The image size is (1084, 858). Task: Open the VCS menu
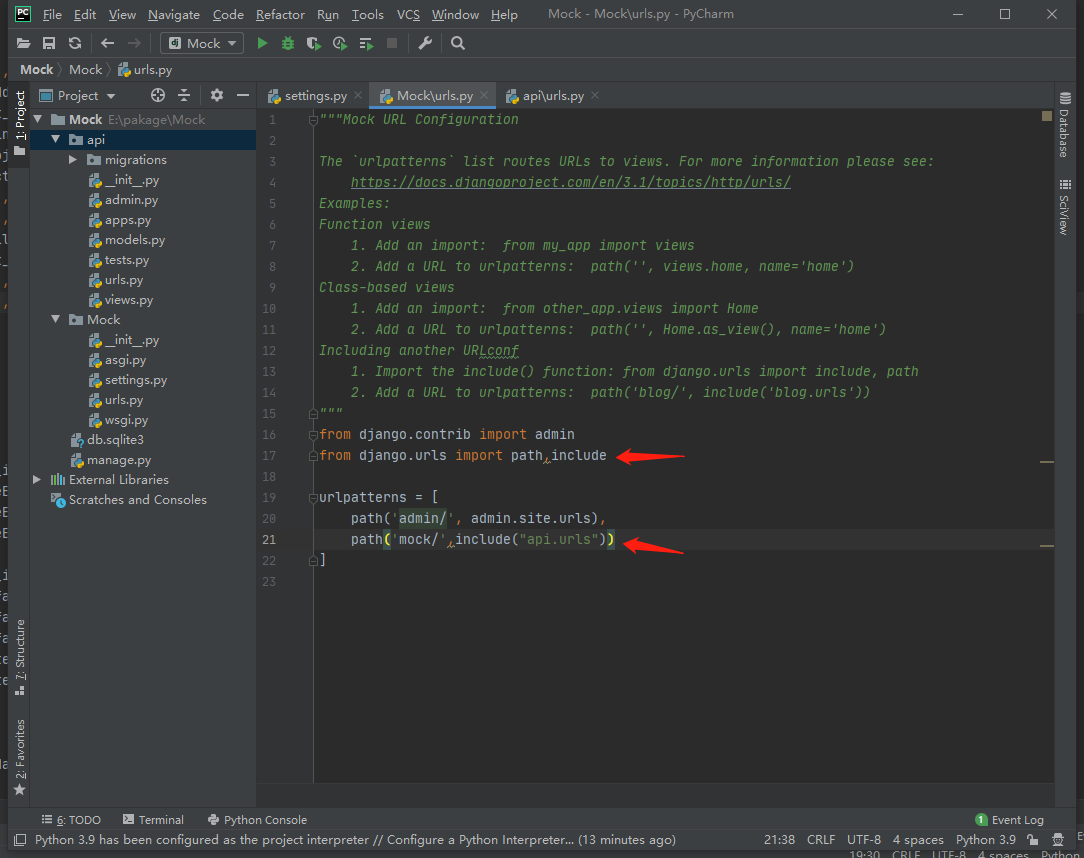coord(408,15)
